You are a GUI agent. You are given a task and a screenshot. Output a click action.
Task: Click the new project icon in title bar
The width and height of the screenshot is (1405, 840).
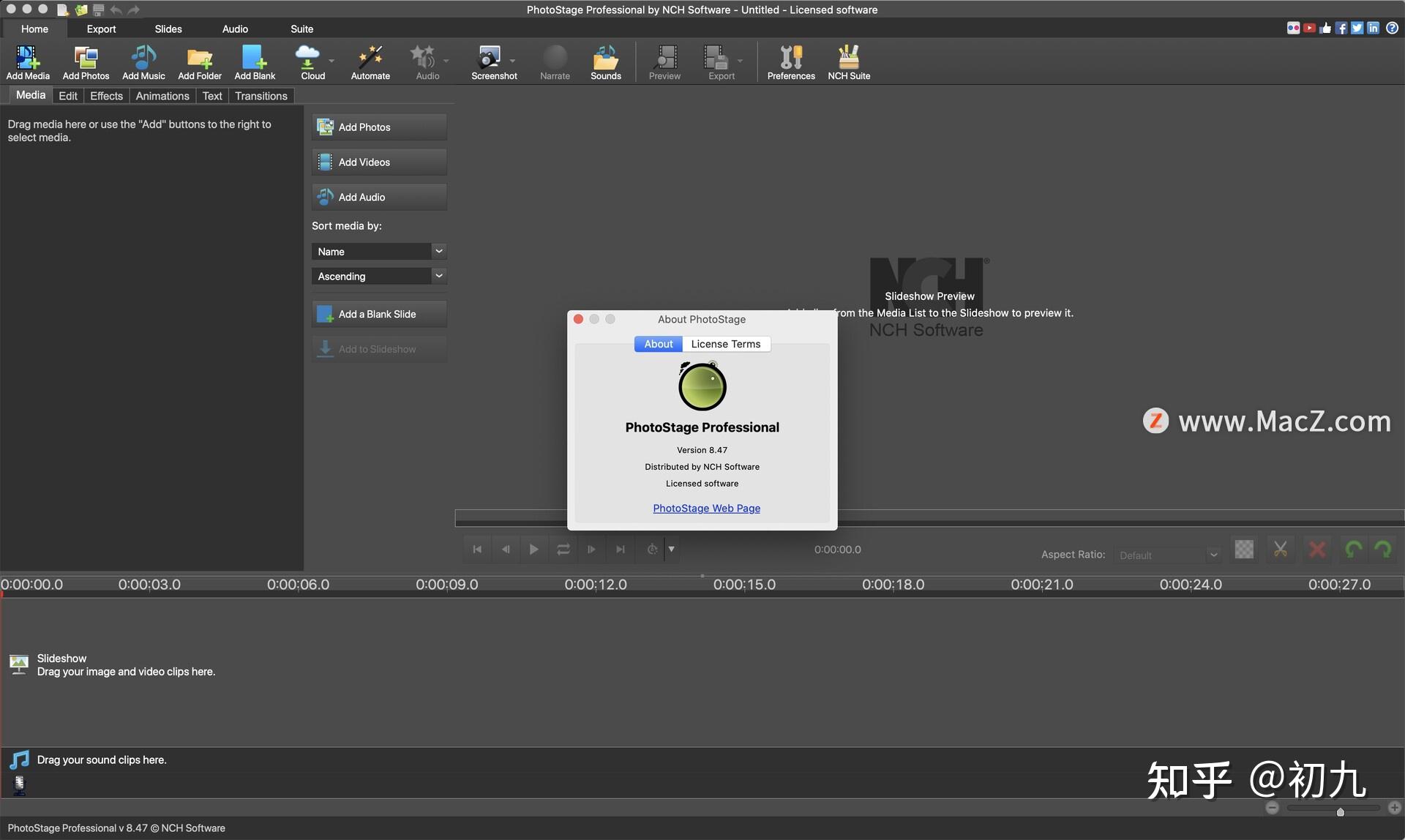pos(63,10)
